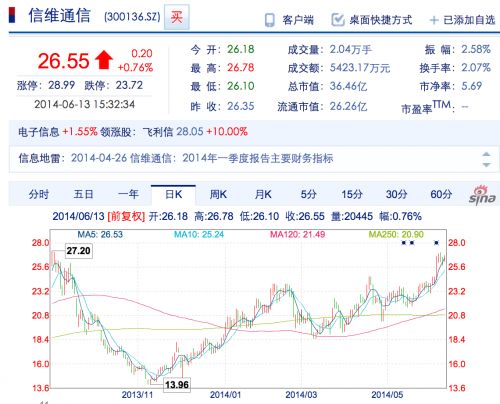Image resolution: width=500 pixels, height=404 pixels.
Task: Switch to the 60分 chart tab
Action: pos(441,194)
